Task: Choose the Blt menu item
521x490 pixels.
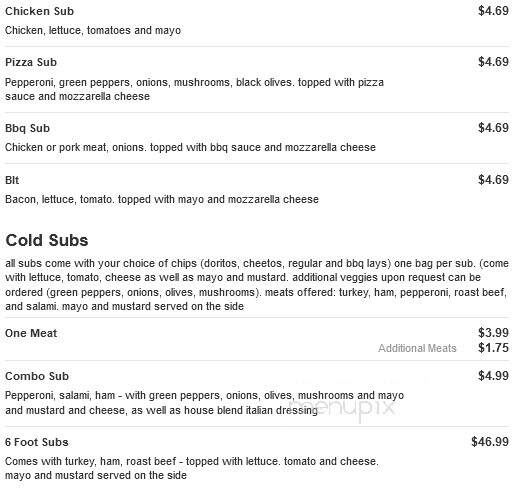Action: click(x=12, y=180)
